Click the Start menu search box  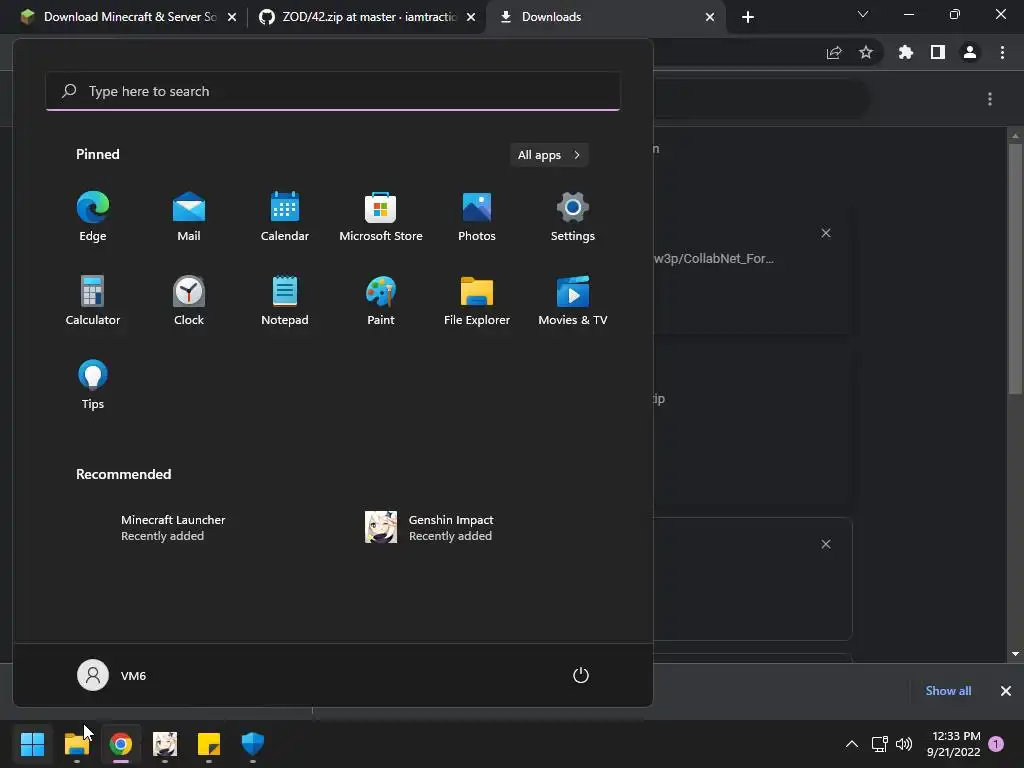point(333,91)
